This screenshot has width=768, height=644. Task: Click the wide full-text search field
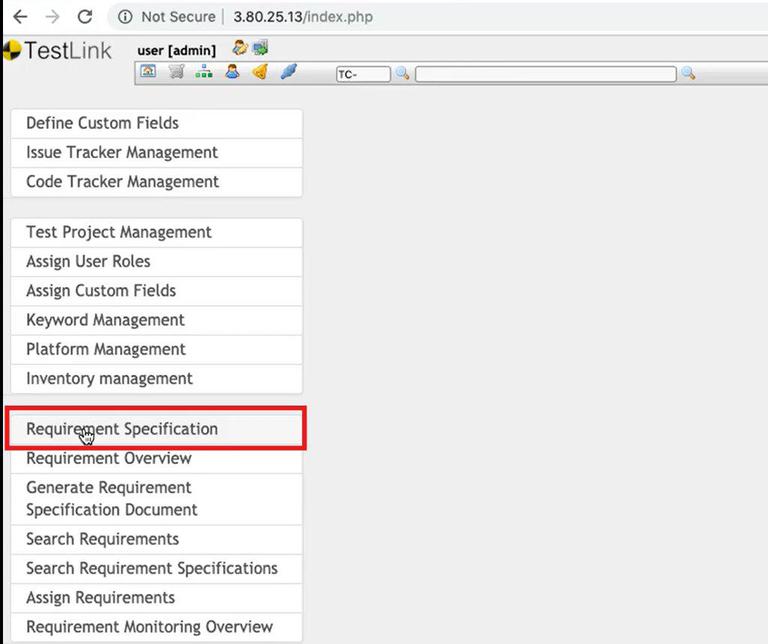[546, 74]
